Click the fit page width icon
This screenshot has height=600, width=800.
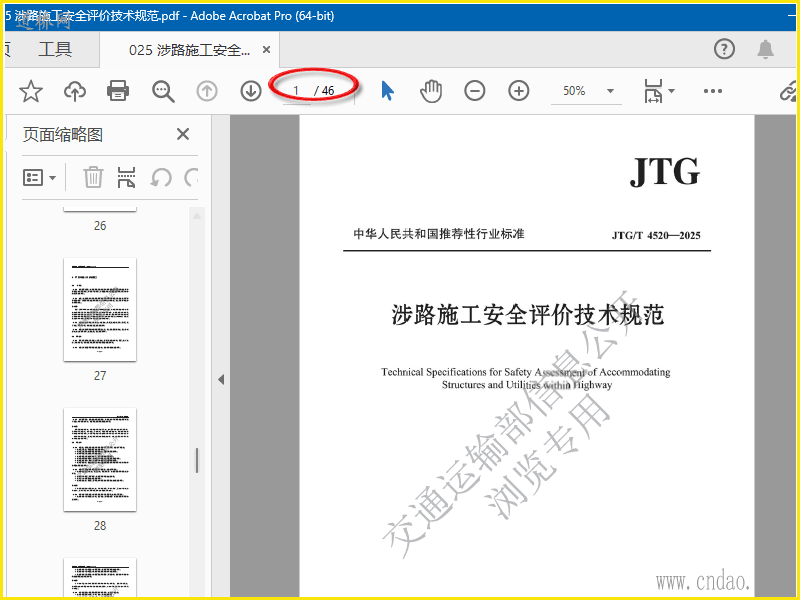click(653, 91)
